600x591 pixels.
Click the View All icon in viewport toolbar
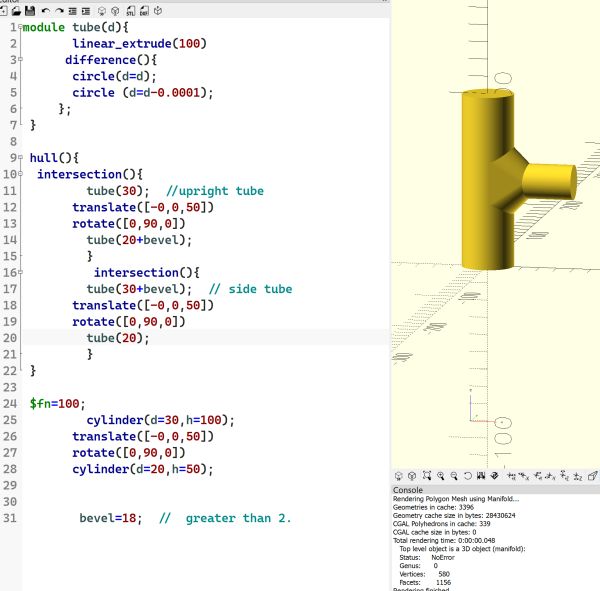(427, 476)
